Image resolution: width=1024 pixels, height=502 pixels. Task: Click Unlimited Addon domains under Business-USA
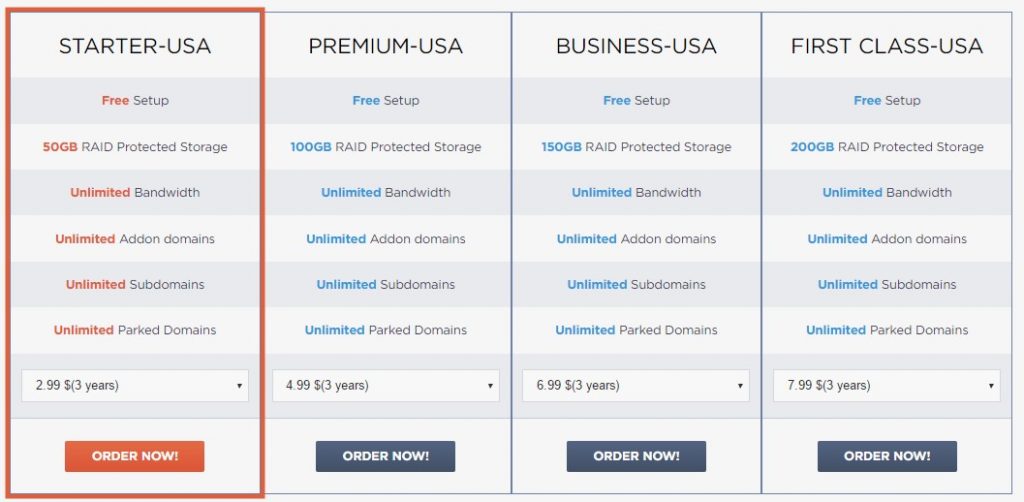click(x=636, y=239)
